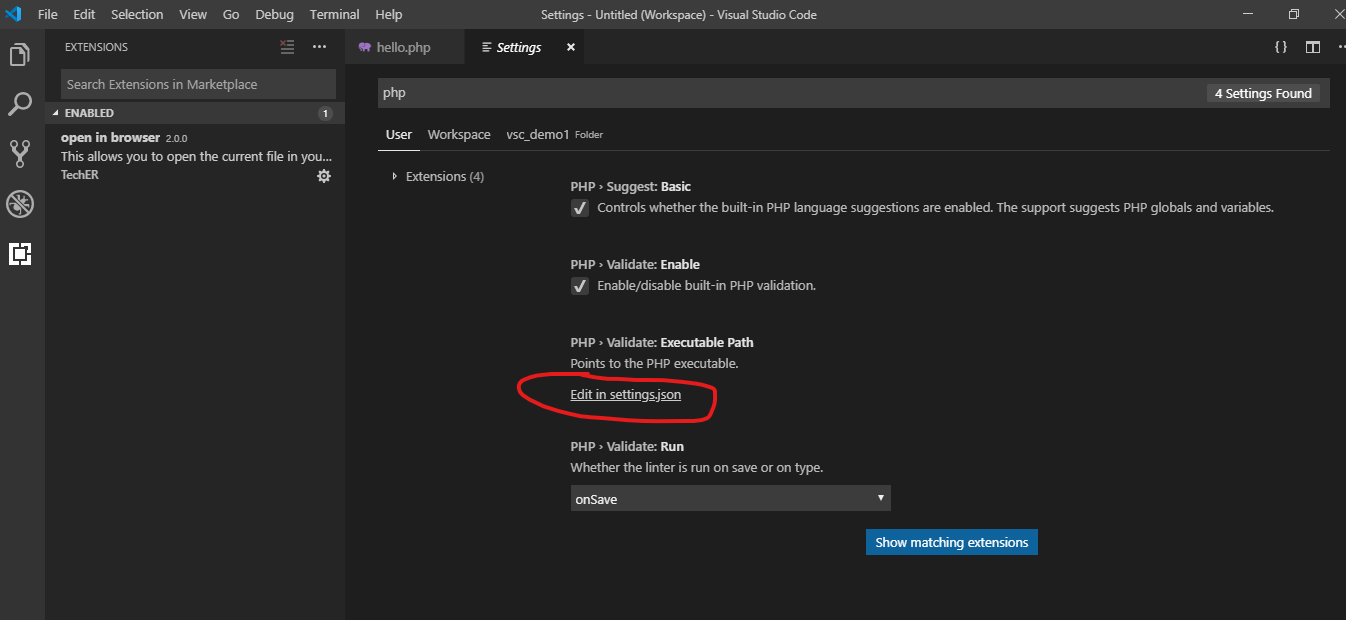Open the PHP Validate Run onSave dropdown
1346x620 pixels.
[x=731, y=498]
